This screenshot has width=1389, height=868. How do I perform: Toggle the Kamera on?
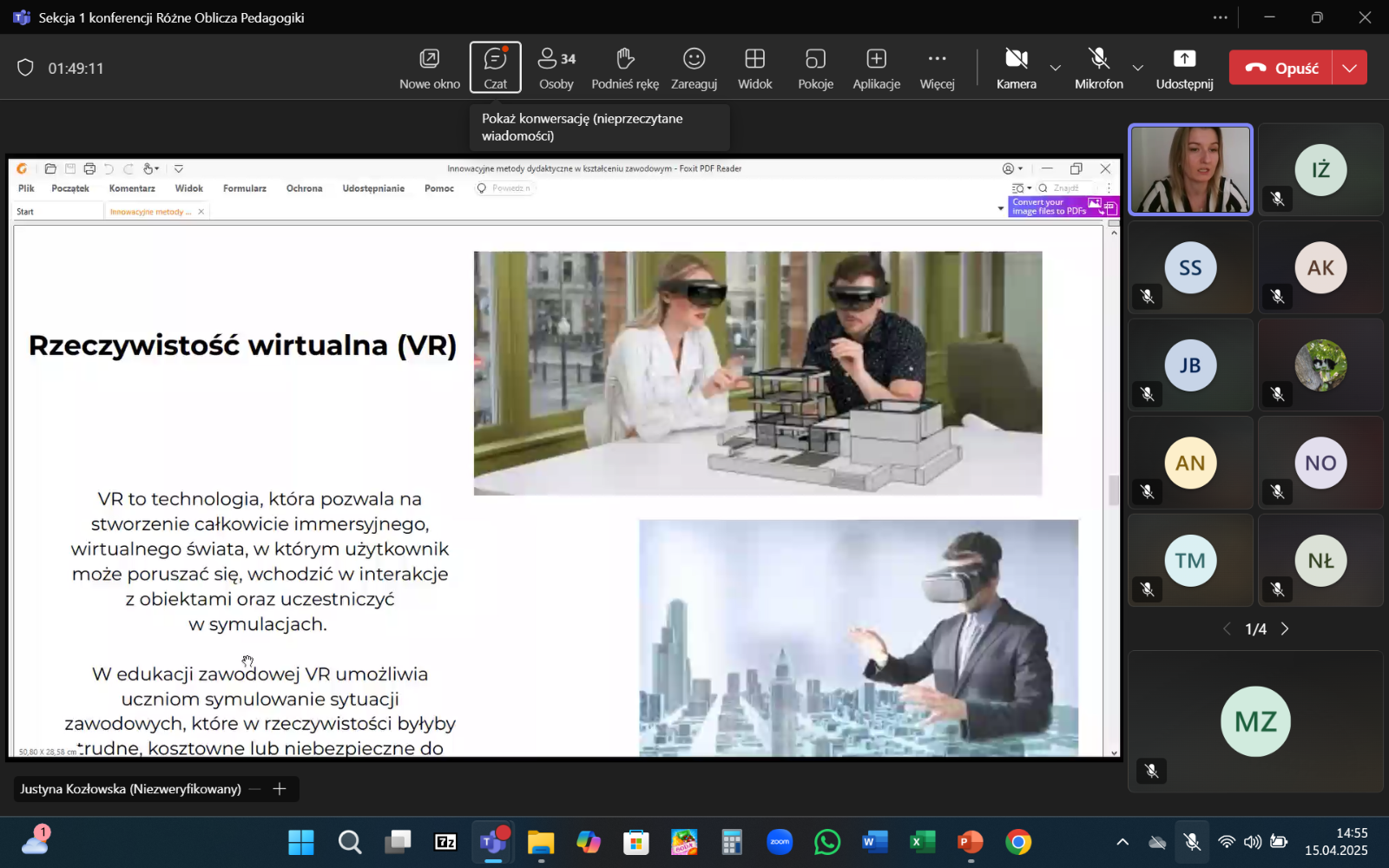(x=1016, y=68)
